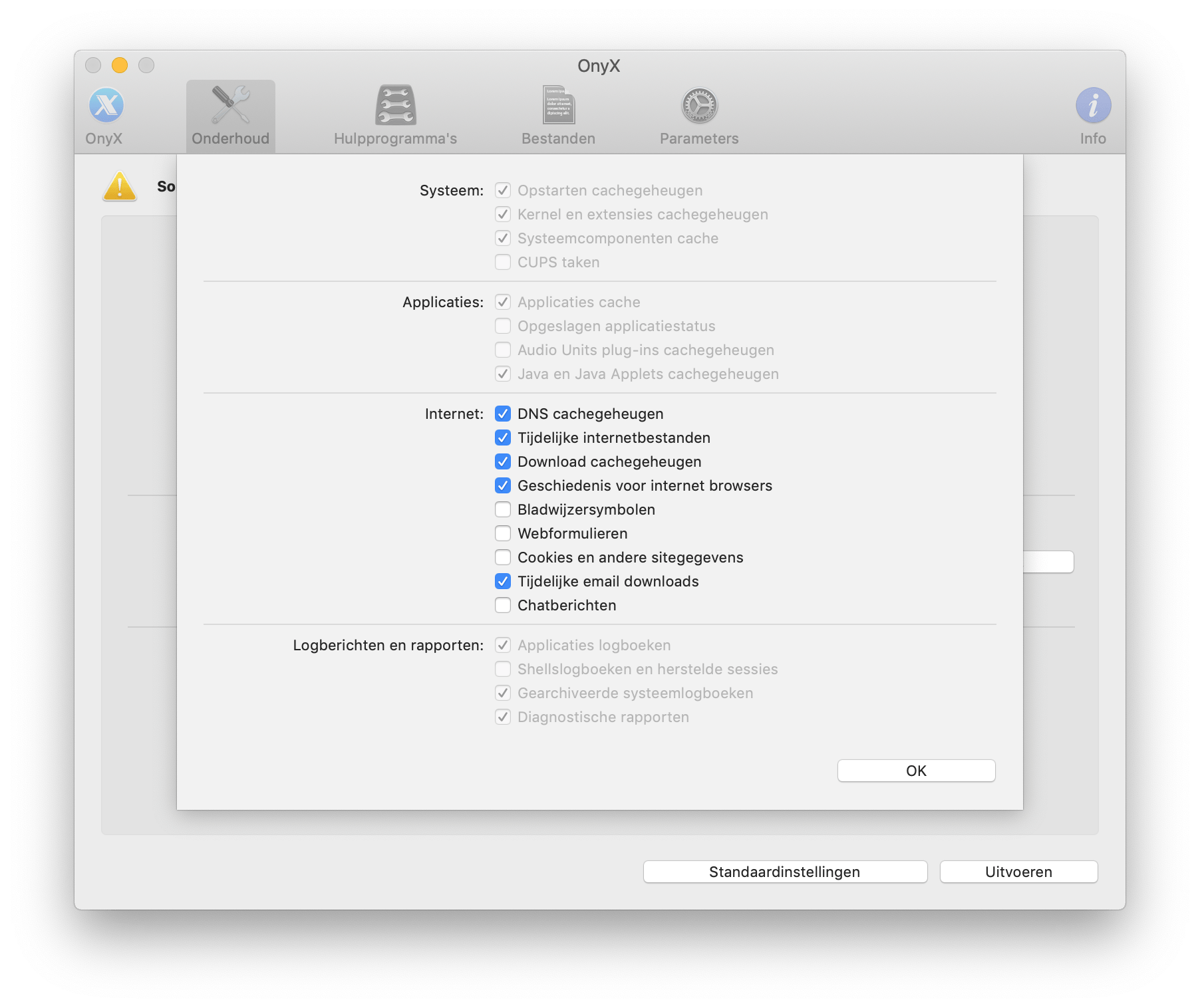Enable the Bladwijzersymbolen checkbox
This screenshot has height=1008, width=1200.
point(503,509)
